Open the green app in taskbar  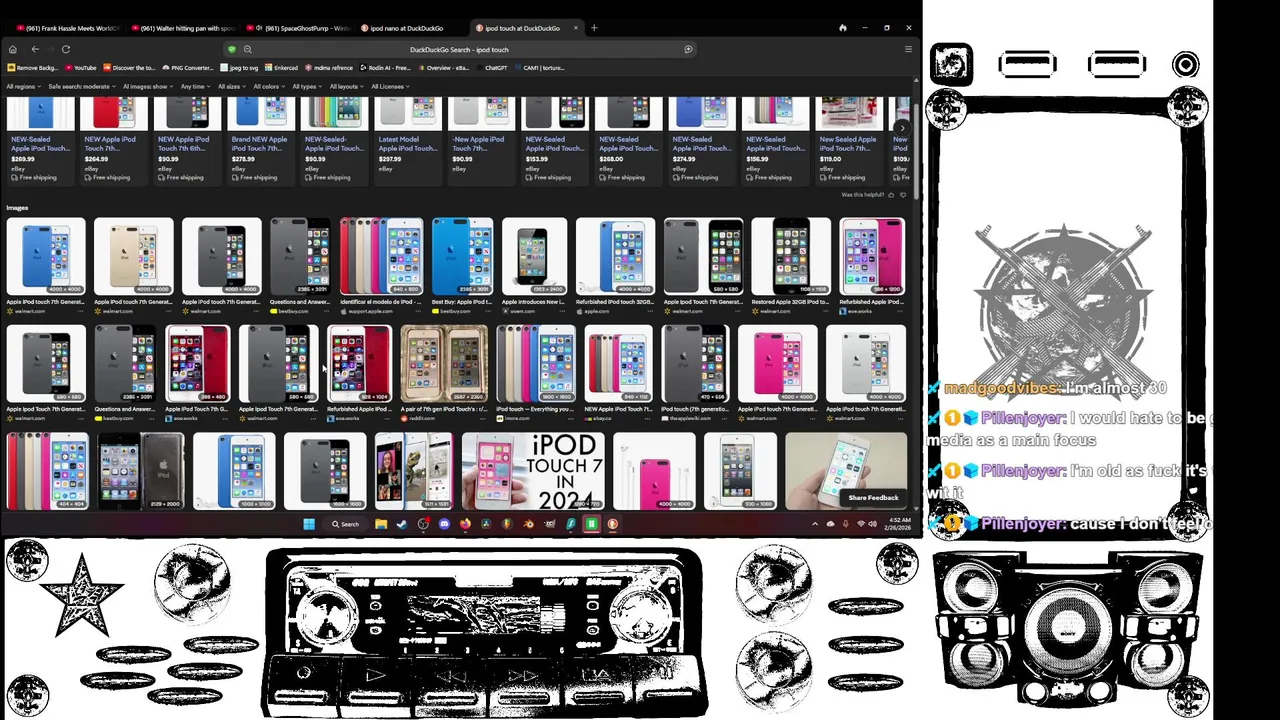pos(591,524)
